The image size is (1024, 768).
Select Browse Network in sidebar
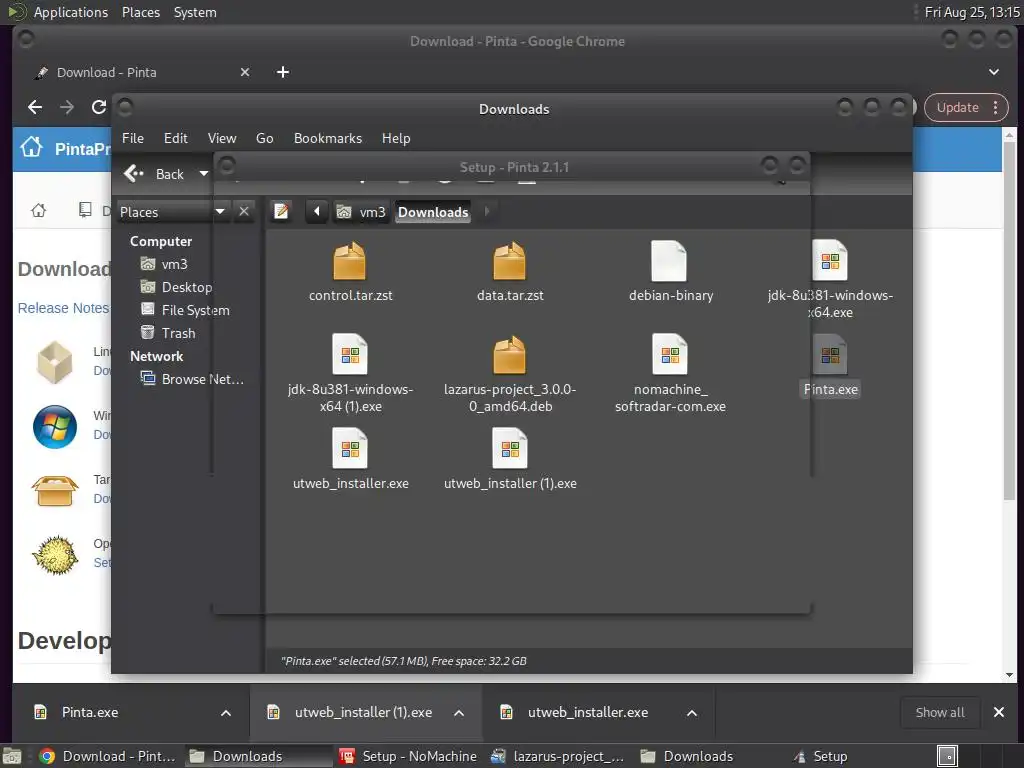pos(193,379)
